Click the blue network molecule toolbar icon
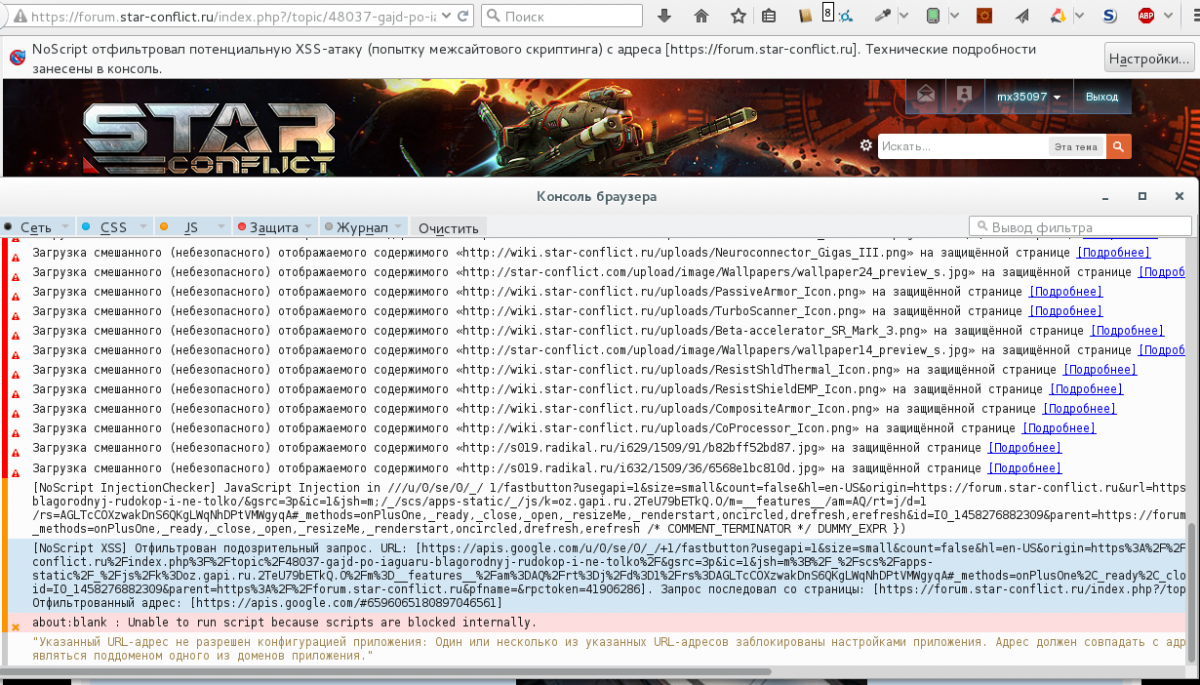The image size is (1200, 685). point(846,16)
